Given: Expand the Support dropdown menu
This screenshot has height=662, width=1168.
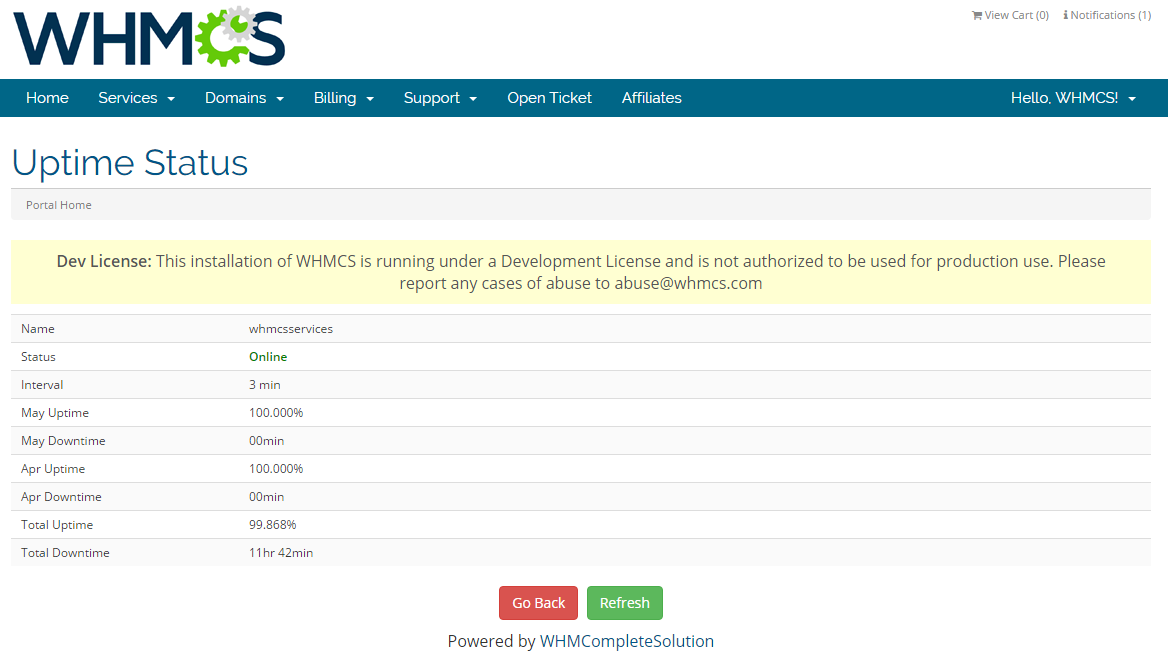Looking at the screenshot, I should 440,98.
